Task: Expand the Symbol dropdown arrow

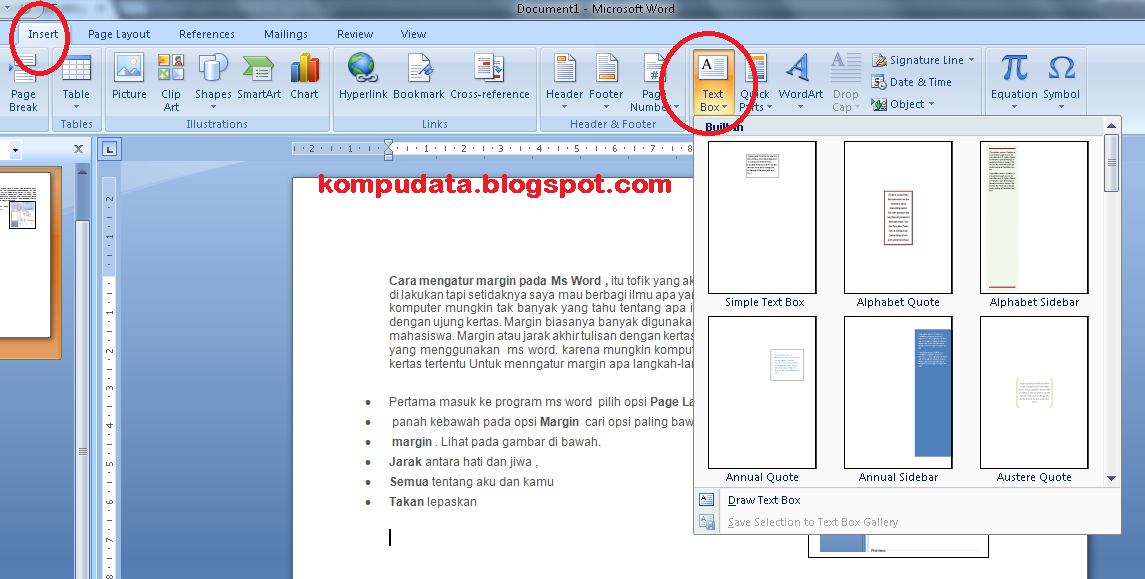Action: (x=1061, y=107)
